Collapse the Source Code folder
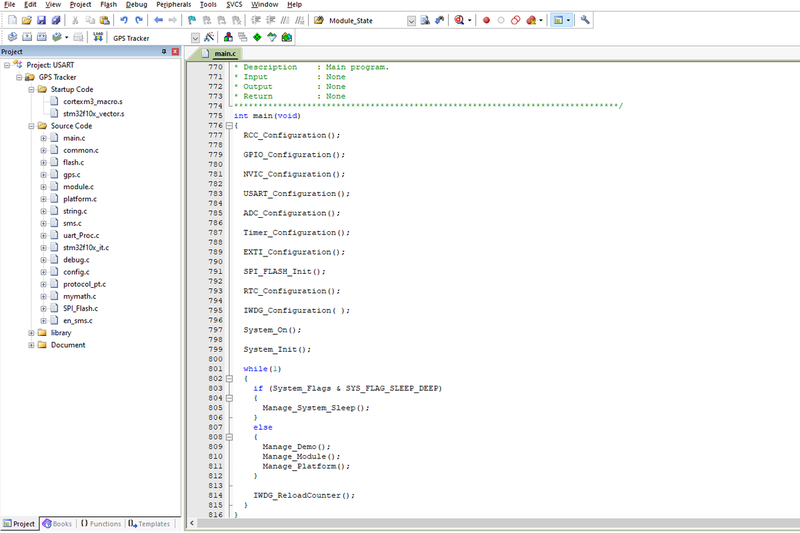 31,126
